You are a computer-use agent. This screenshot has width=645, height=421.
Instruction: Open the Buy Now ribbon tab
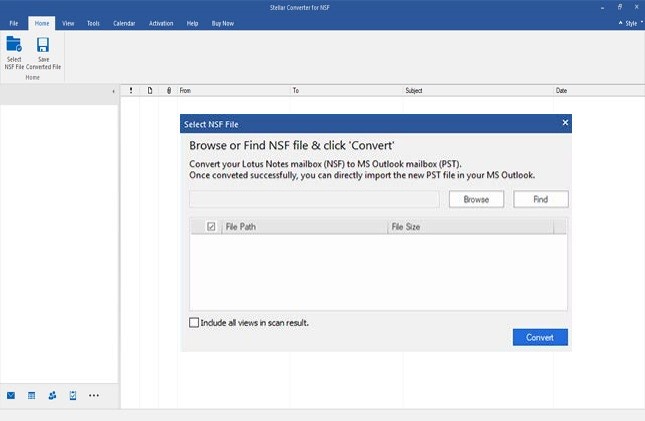(x=223, y=23)
